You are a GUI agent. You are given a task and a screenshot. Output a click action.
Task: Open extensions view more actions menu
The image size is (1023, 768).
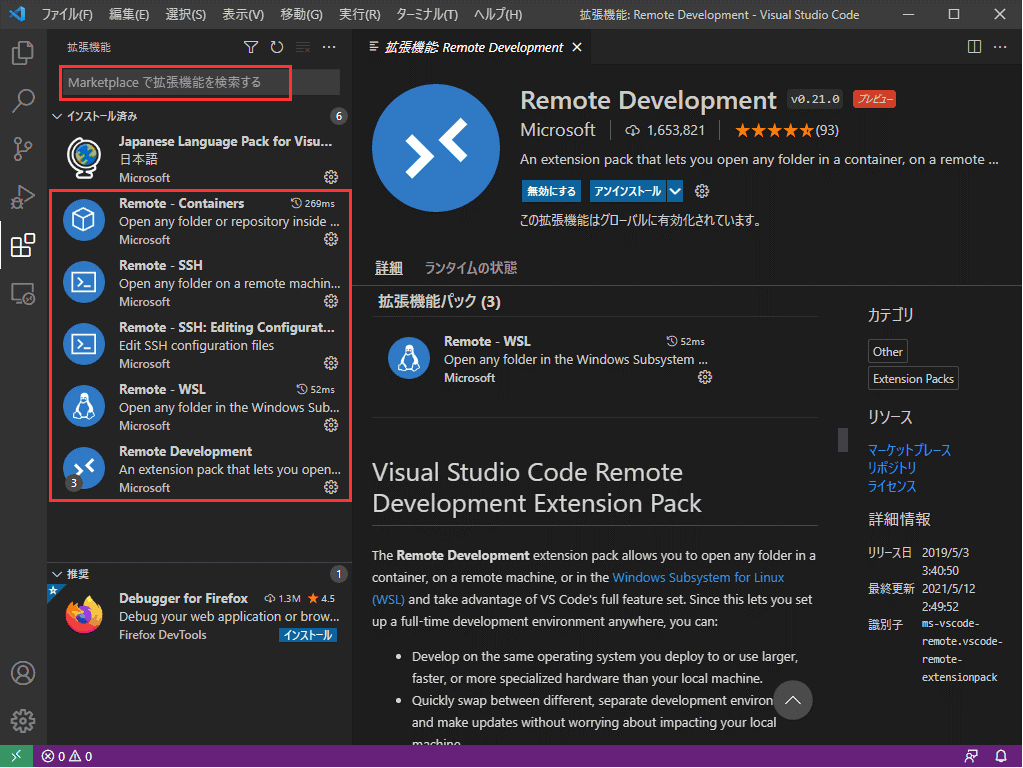(x=329, y=47)
